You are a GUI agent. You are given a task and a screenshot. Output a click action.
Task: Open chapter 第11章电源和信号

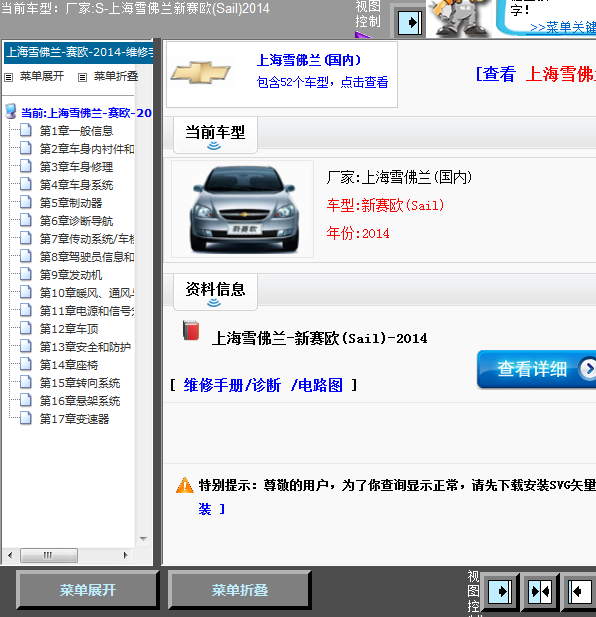coord(87,311)
